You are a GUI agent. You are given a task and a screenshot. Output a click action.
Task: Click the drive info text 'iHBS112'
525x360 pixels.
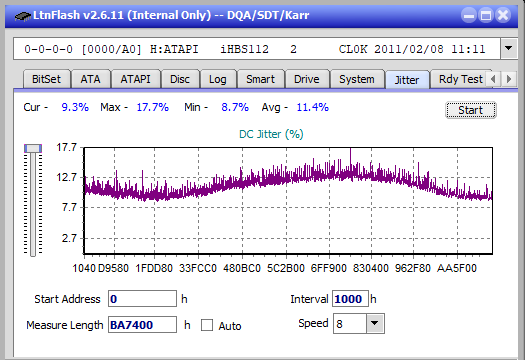(x=244, y=49)
